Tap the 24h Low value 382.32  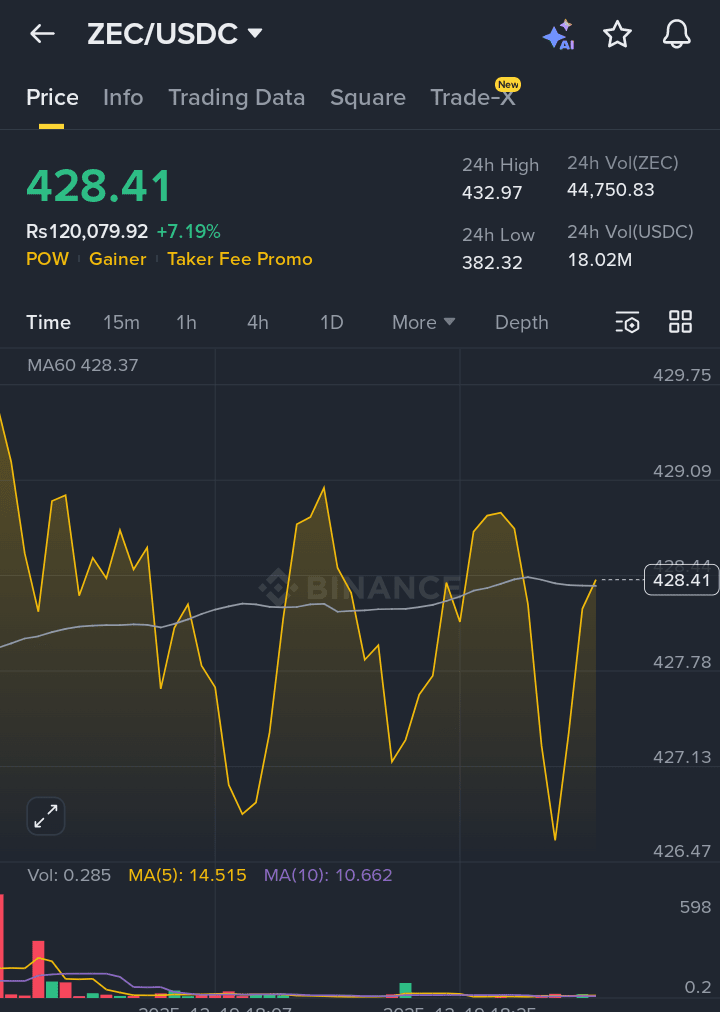(492, 263)
